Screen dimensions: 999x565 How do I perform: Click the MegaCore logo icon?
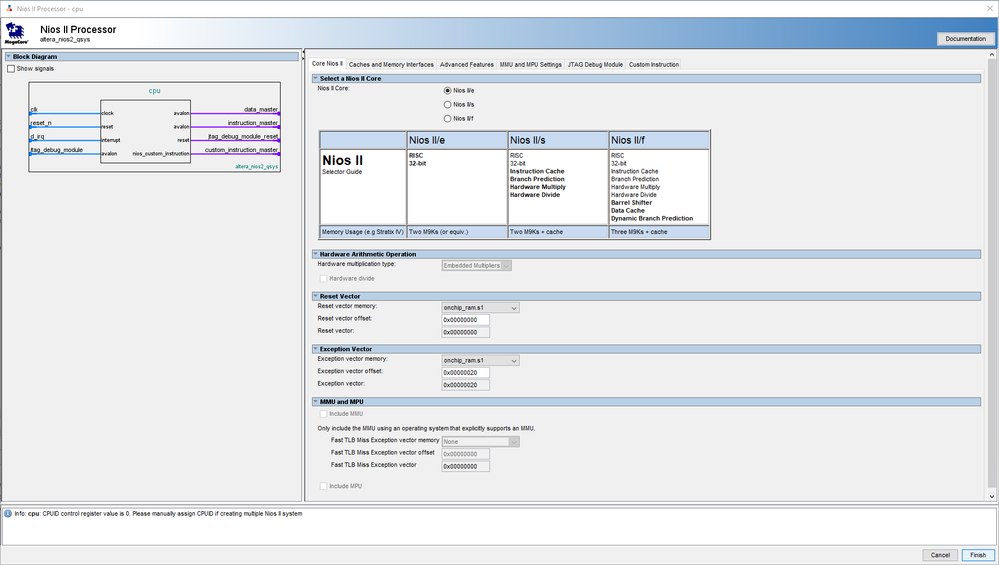click(x=16, y=34)
